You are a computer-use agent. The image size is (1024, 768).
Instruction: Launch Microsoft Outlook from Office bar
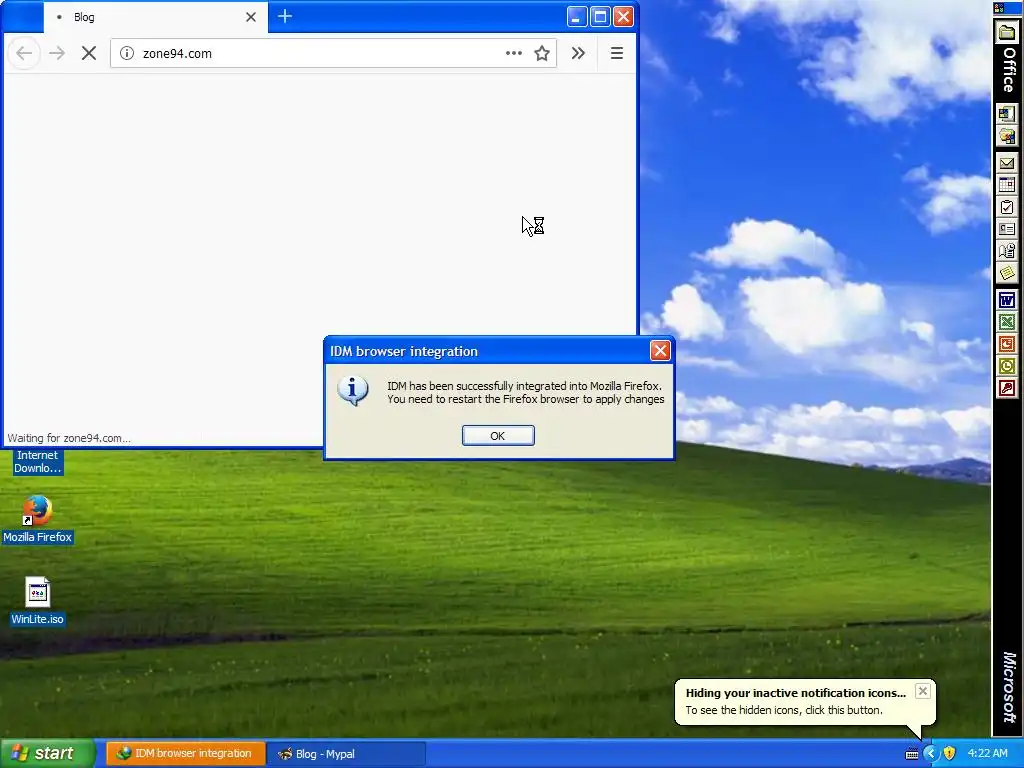pos(1007,366)
